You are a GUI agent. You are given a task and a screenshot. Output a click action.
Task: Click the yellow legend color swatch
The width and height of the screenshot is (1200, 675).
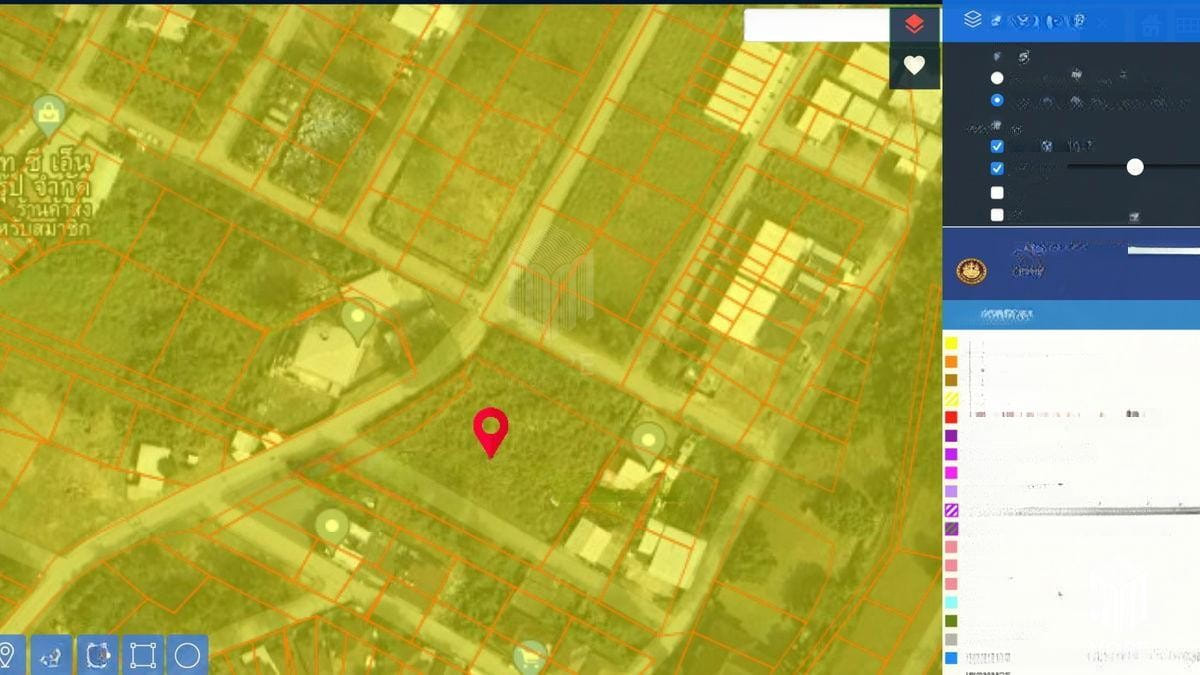pyautogui.click(x=951, y=344)
